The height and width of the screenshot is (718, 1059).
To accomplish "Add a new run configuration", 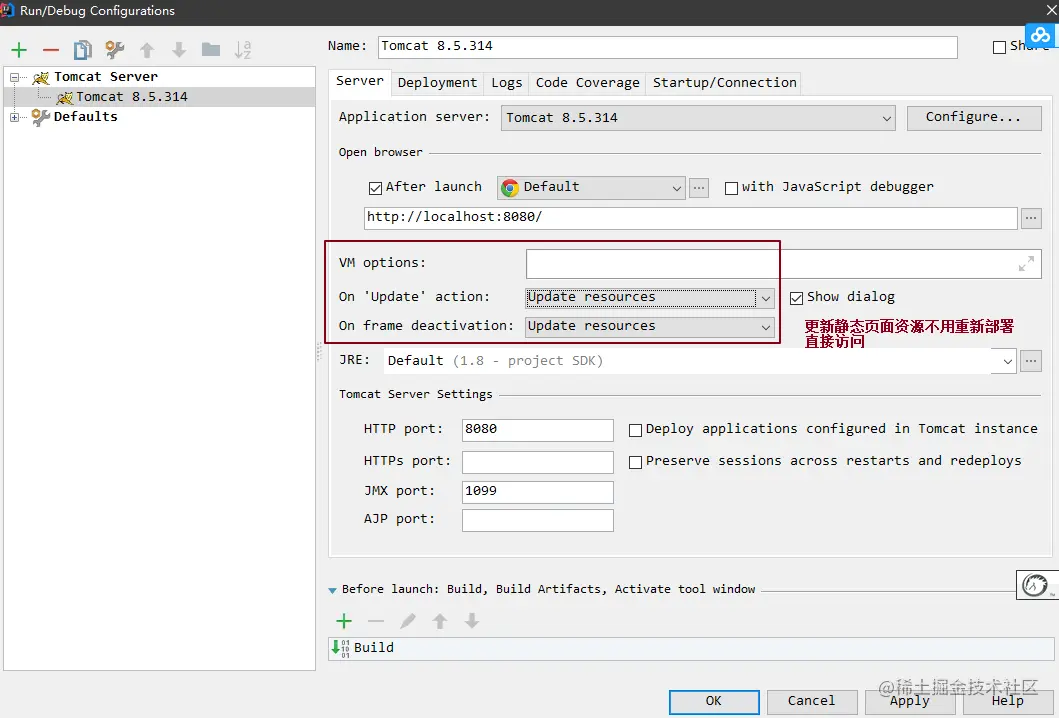I will 19,49.
